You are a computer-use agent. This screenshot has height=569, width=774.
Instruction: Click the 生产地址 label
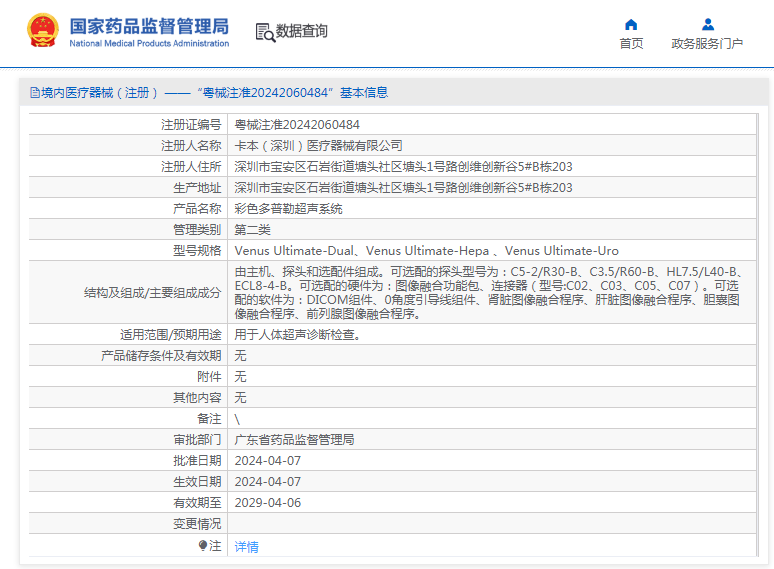point(197,188)
